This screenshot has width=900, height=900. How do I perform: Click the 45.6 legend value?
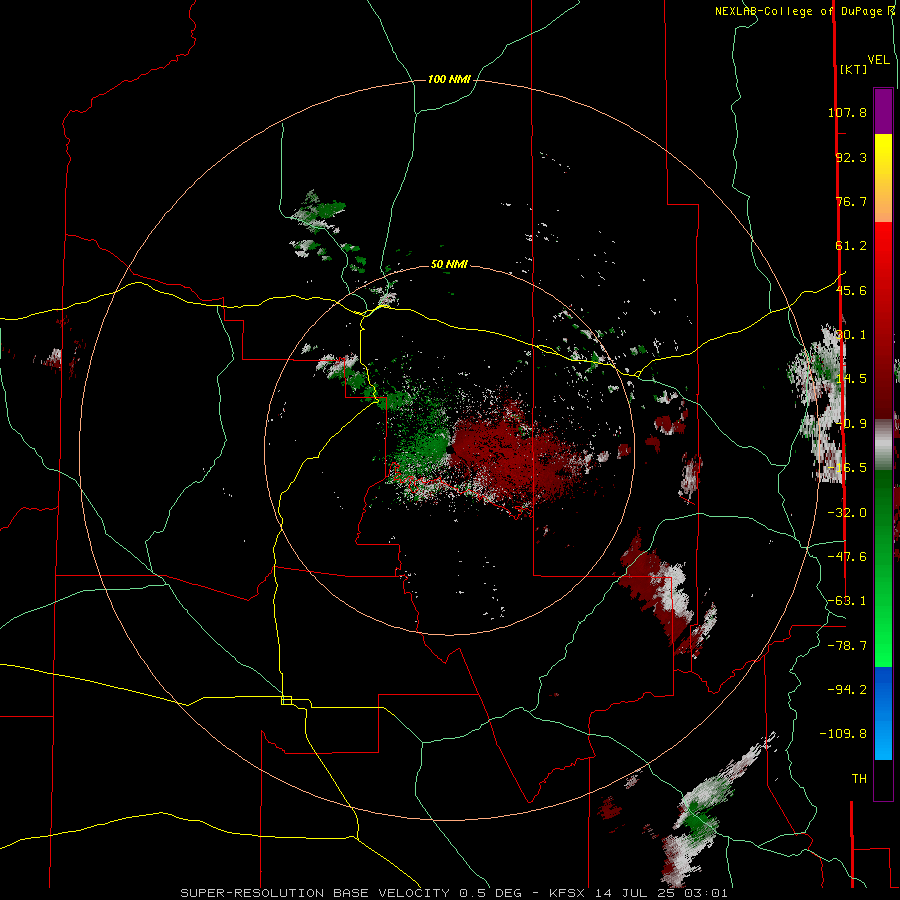(851, 290)
